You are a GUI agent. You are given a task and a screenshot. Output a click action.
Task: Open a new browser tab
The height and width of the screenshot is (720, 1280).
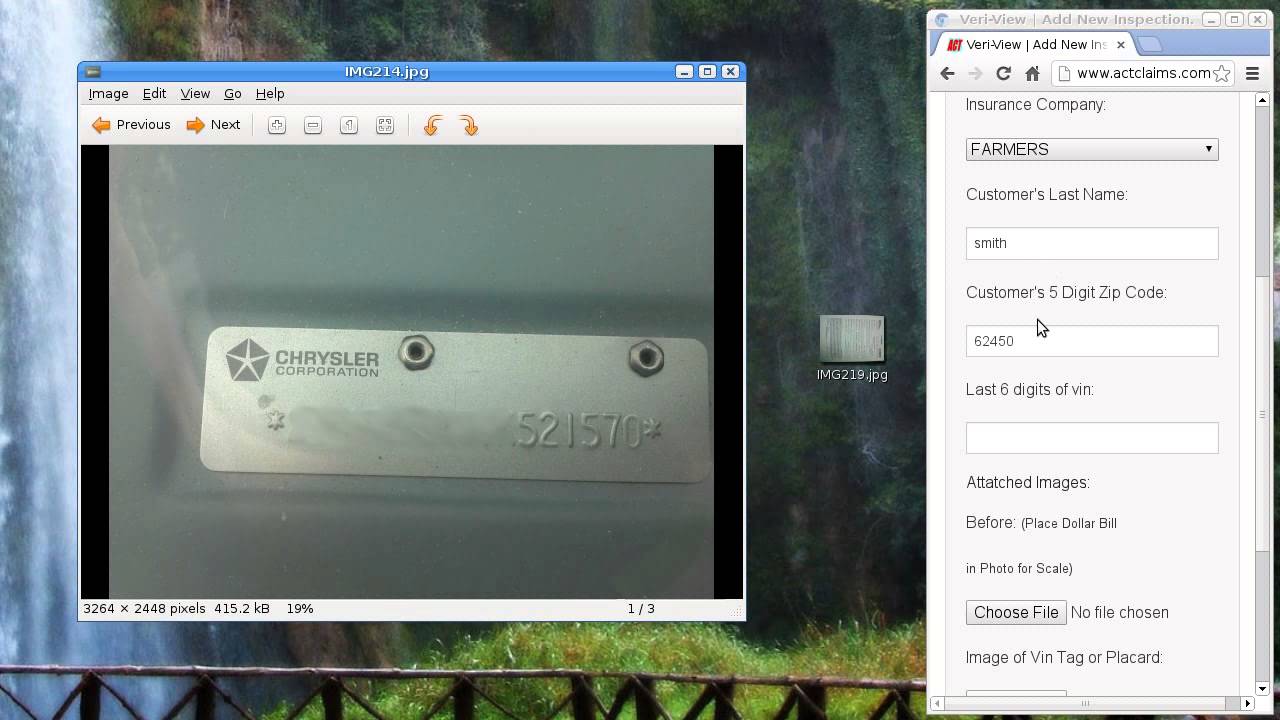coord(1150,45)
